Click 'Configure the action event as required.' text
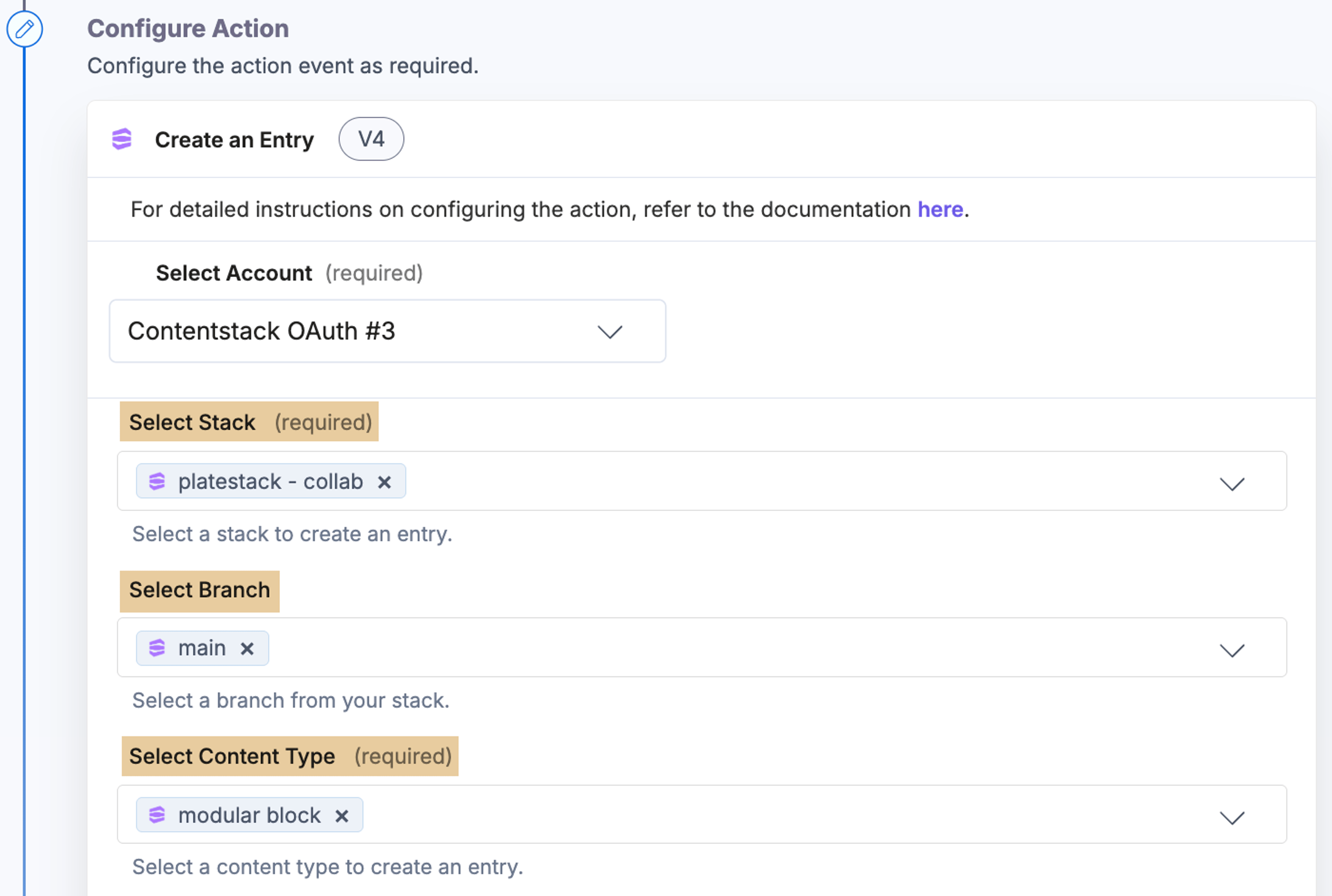The width and height of the screenshot is (1332, 896). 283,66
